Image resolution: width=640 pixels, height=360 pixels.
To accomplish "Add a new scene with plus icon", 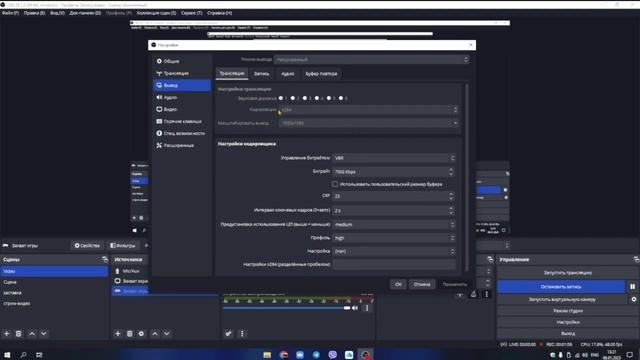I will click(x=7, y=333).
